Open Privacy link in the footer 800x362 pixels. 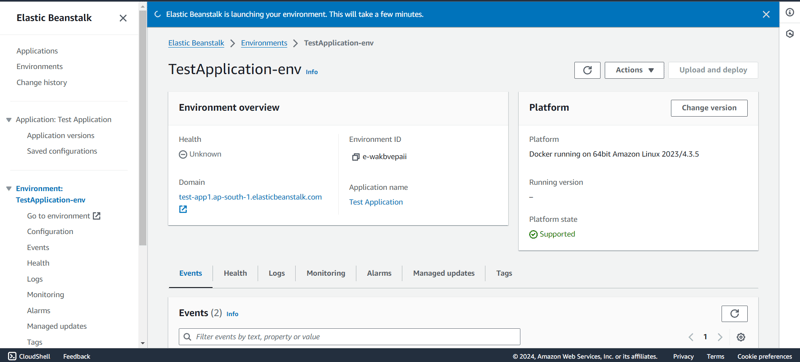click(x=683, y=356)
